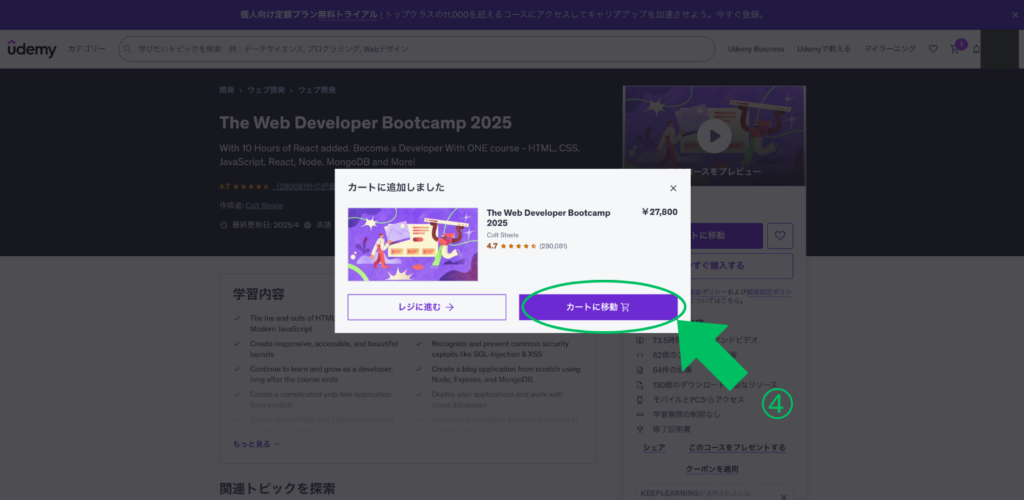
Task: Click the 最終更新日 clock icon
Action: click(223, 225)
